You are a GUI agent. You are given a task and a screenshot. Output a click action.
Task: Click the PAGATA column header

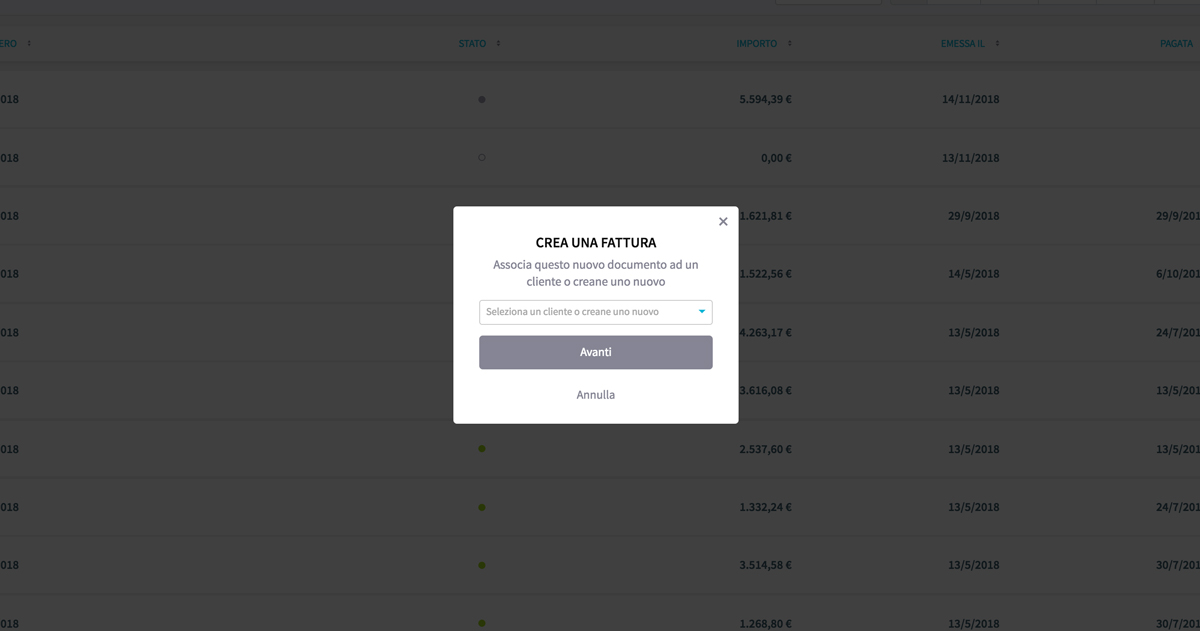pyautogui.click(x=1176, y=44)
